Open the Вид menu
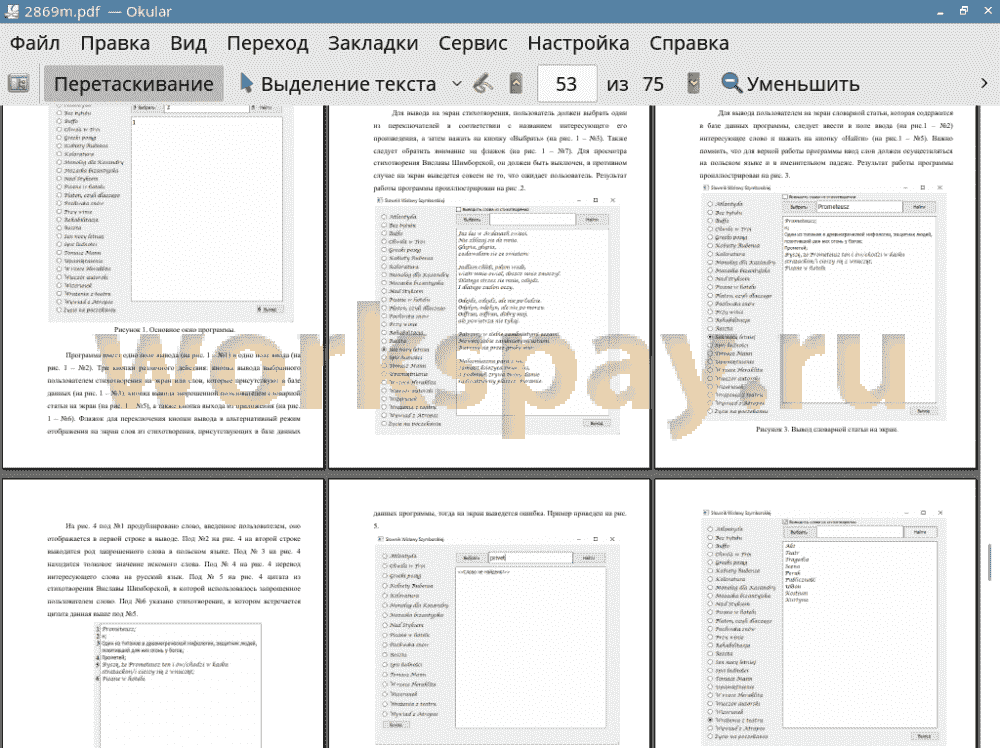The width and height of the screenshot is (1000, 748). click(188, 43)
